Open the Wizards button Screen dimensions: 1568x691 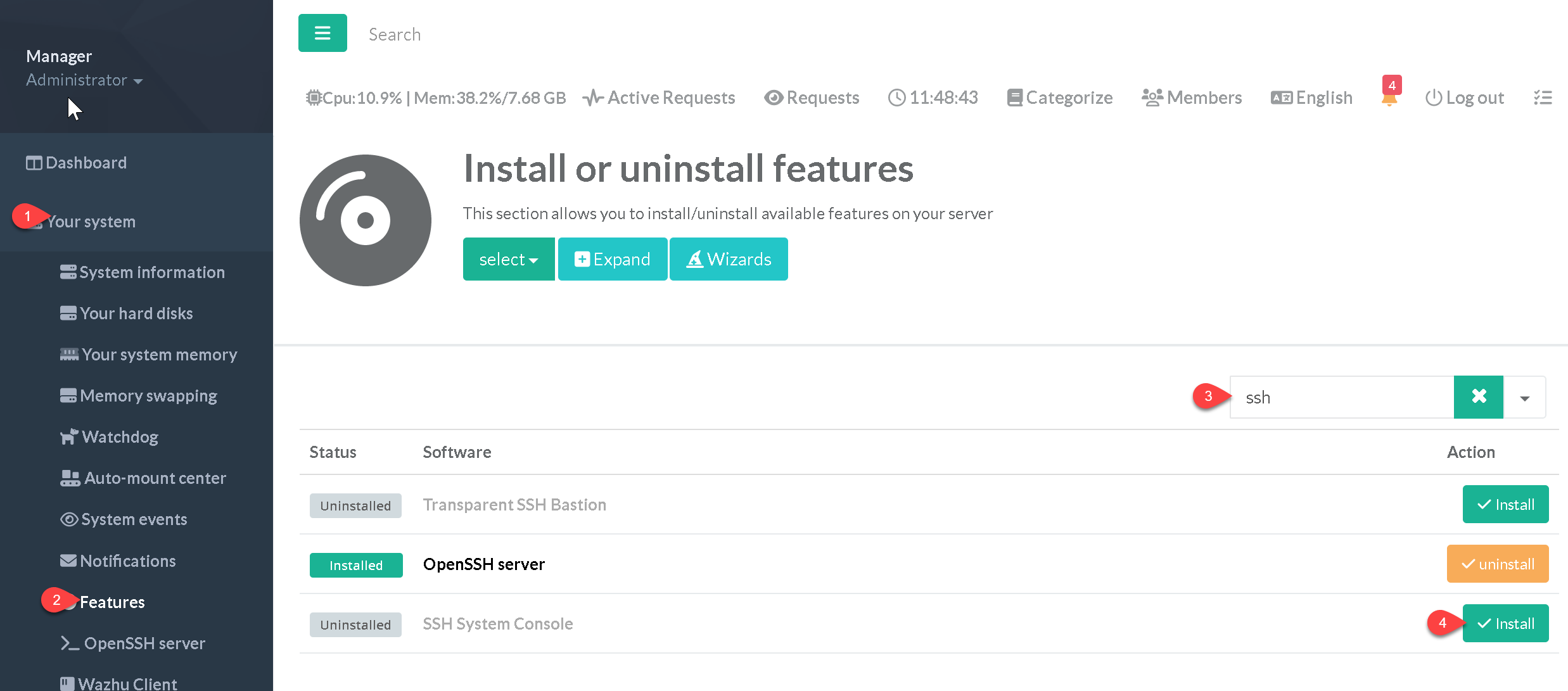point(729,259)
